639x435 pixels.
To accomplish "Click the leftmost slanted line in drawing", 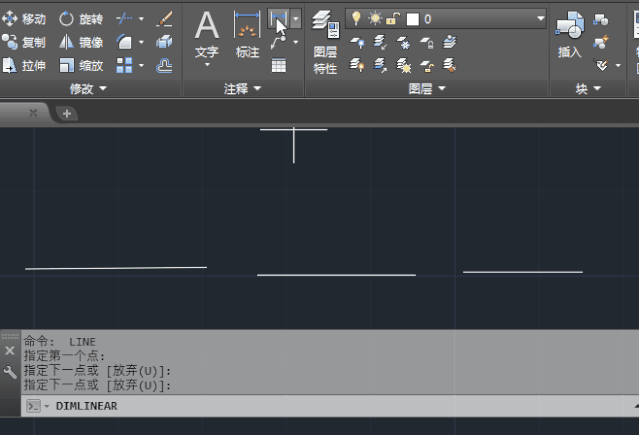I will [116, 268].
